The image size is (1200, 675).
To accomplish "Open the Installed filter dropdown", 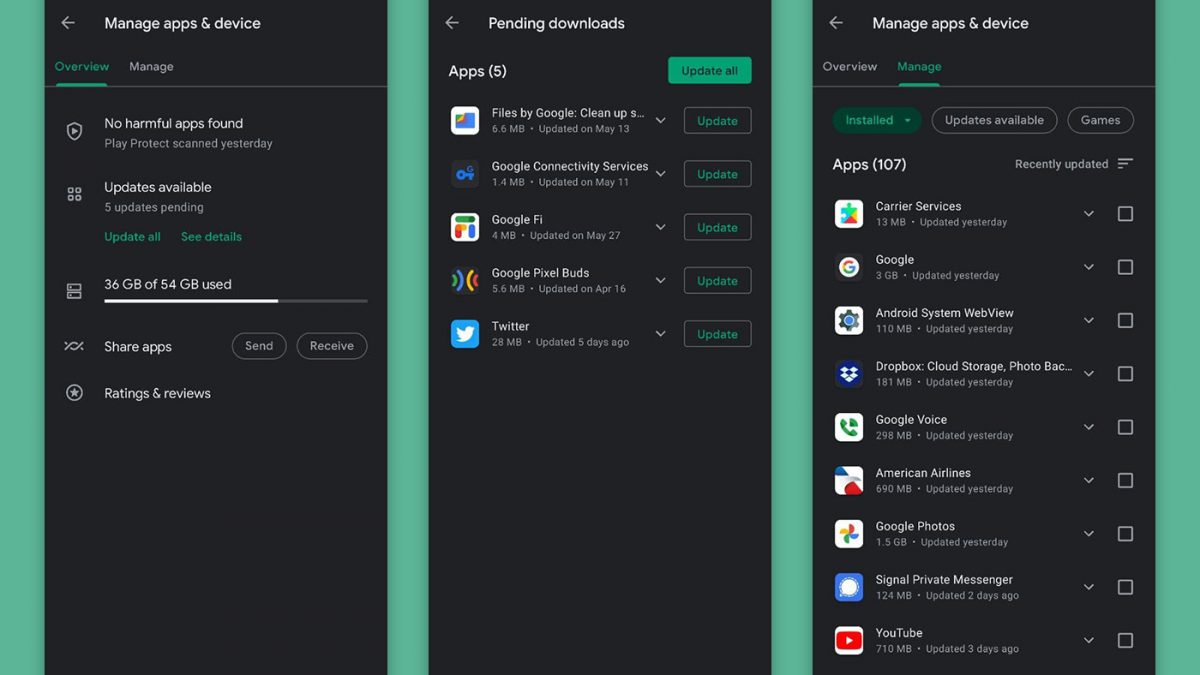I will [878, 120].
